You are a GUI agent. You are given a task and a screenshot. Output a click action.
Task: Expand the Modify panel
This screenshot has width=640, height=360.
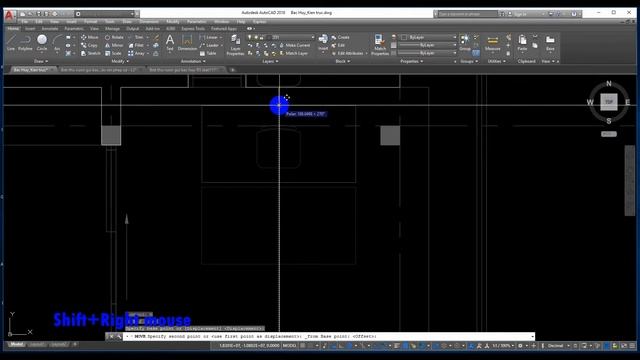pos(120,61)
